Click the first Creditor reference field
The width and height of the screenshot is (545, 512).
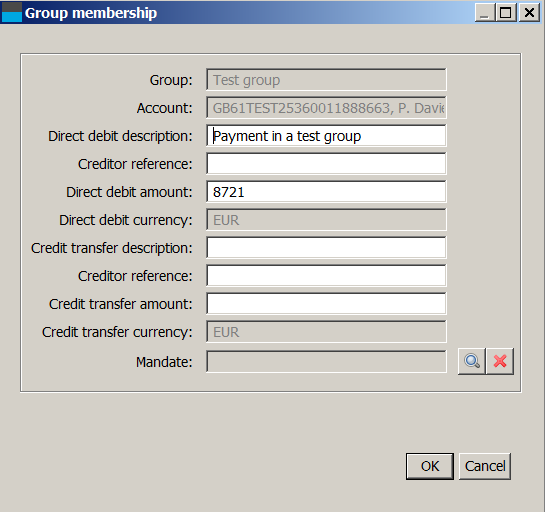326,164
